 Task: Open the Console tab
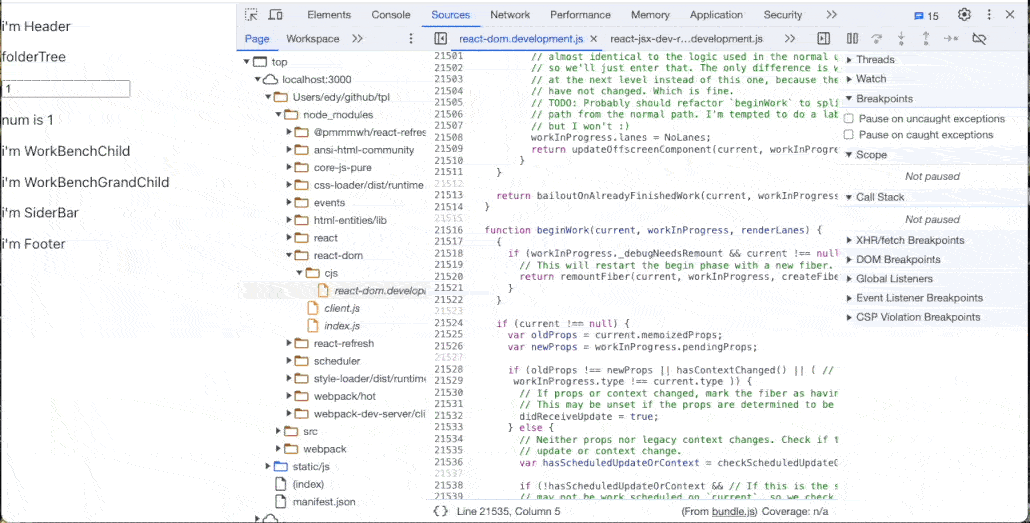(x=391, y=14)
